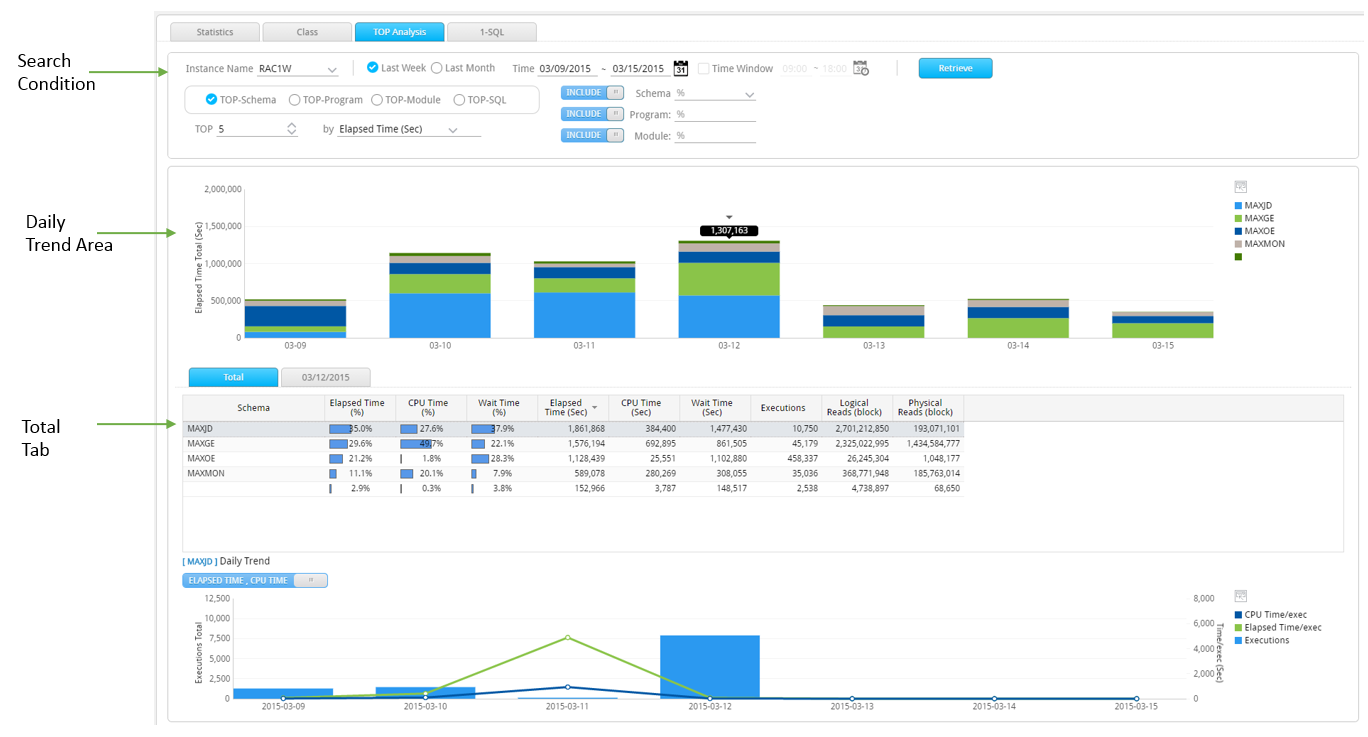
Task: Select the MAXOE row in the table
Action: (573, 459)
